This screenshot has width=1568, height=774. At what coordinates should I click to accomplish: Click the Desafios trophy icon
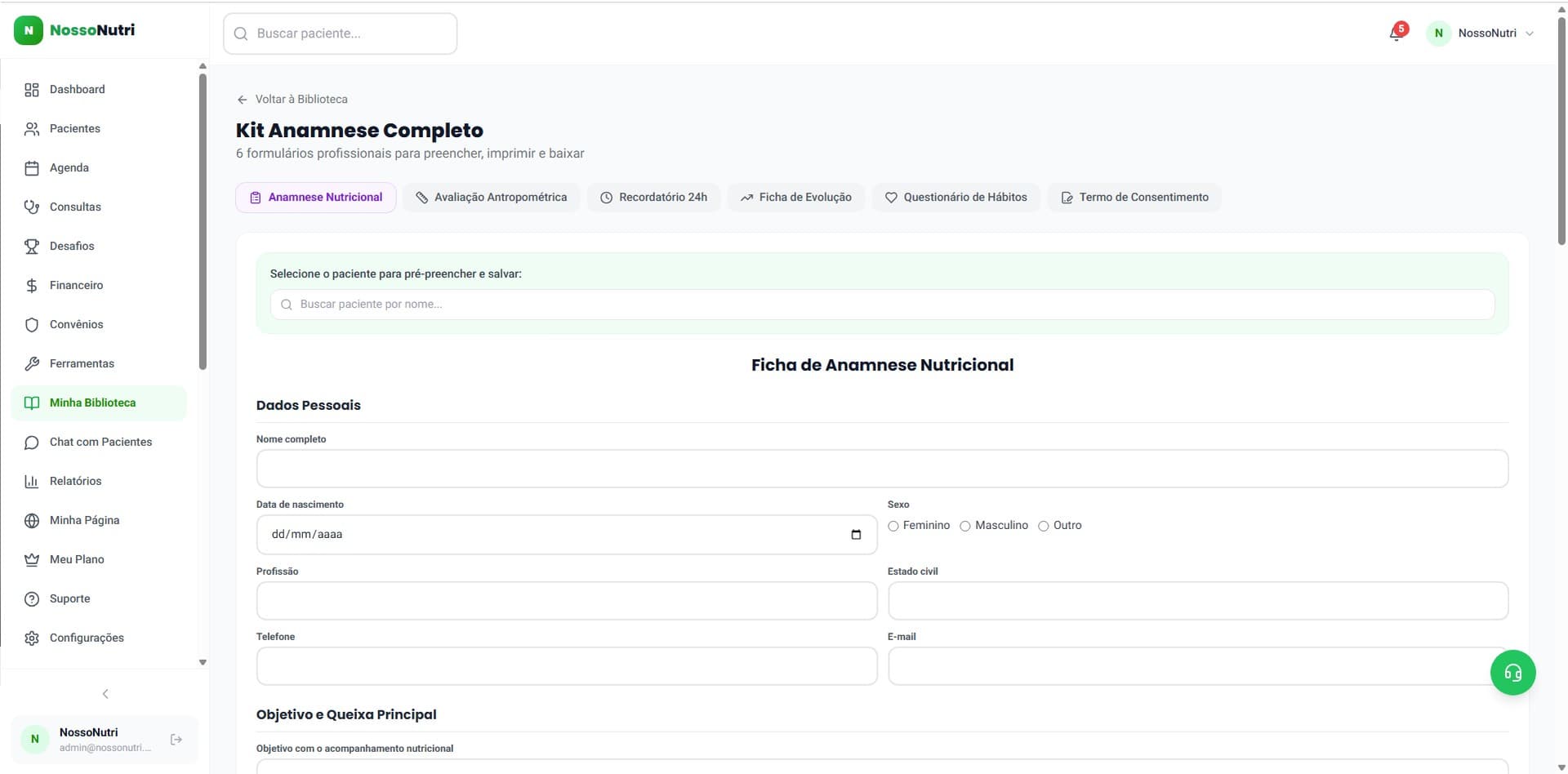pos(32,247)
